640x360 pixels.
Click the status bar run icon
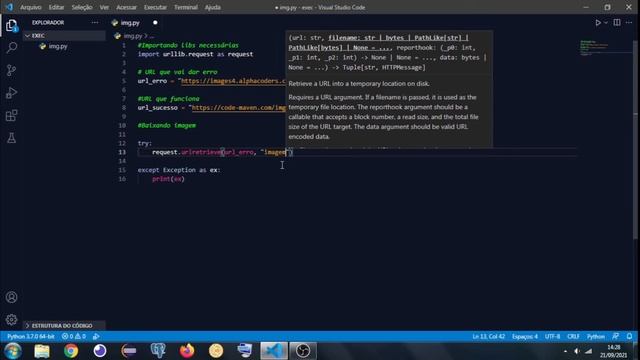point(96,336)
